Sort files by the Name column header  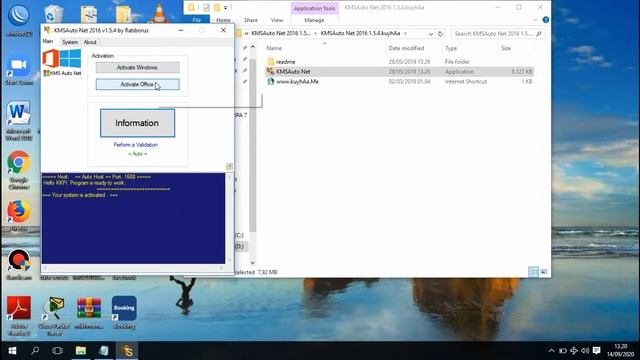click(274, 48)
